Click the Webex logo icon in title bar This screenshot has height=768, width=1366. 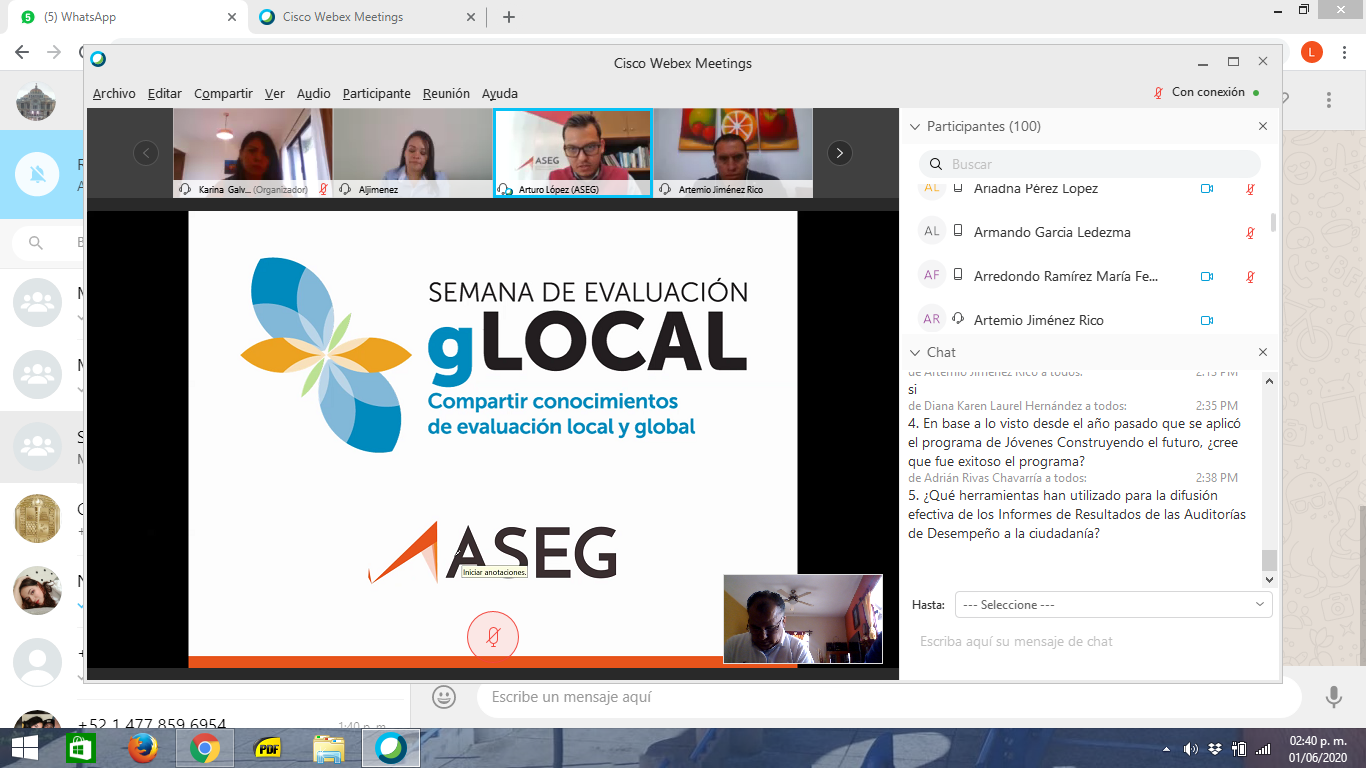point(98,59)
